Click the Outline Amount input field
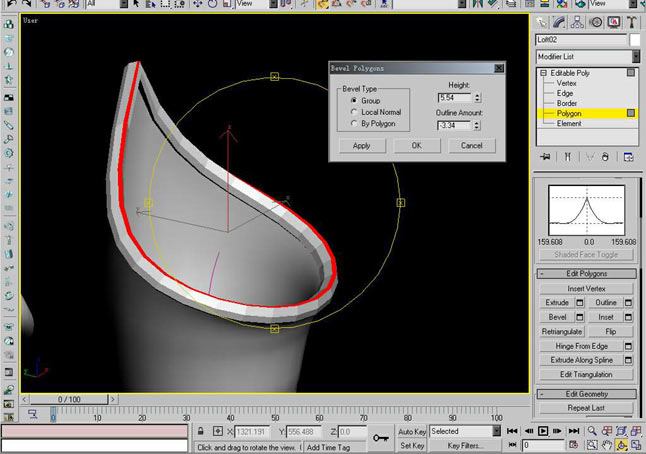646x454 pixels. [x=455, y=125]
